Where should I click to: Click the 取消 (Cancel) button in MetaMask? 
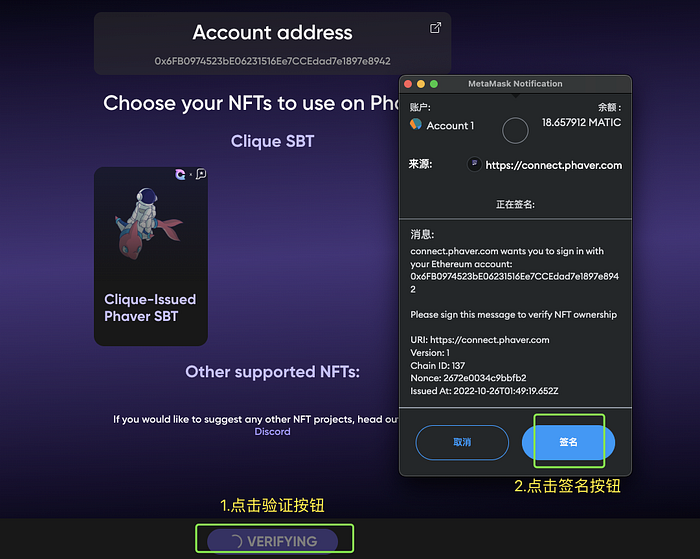pos(462,442)
